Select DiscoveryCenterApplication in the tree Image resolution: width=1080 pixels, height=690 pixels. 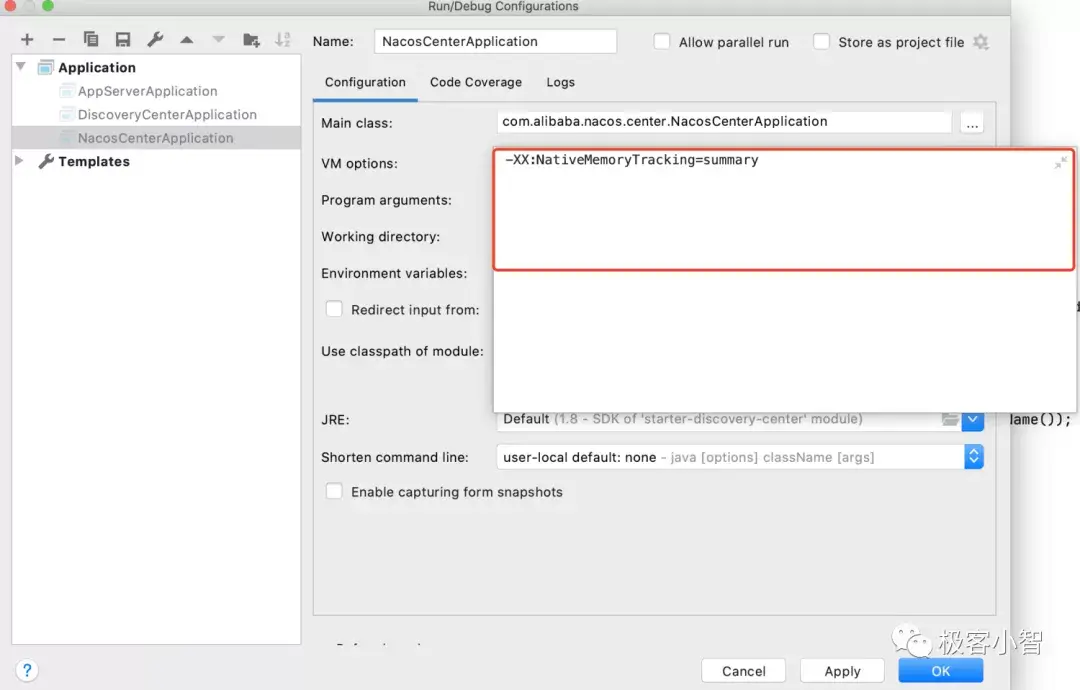pos(167,114)
